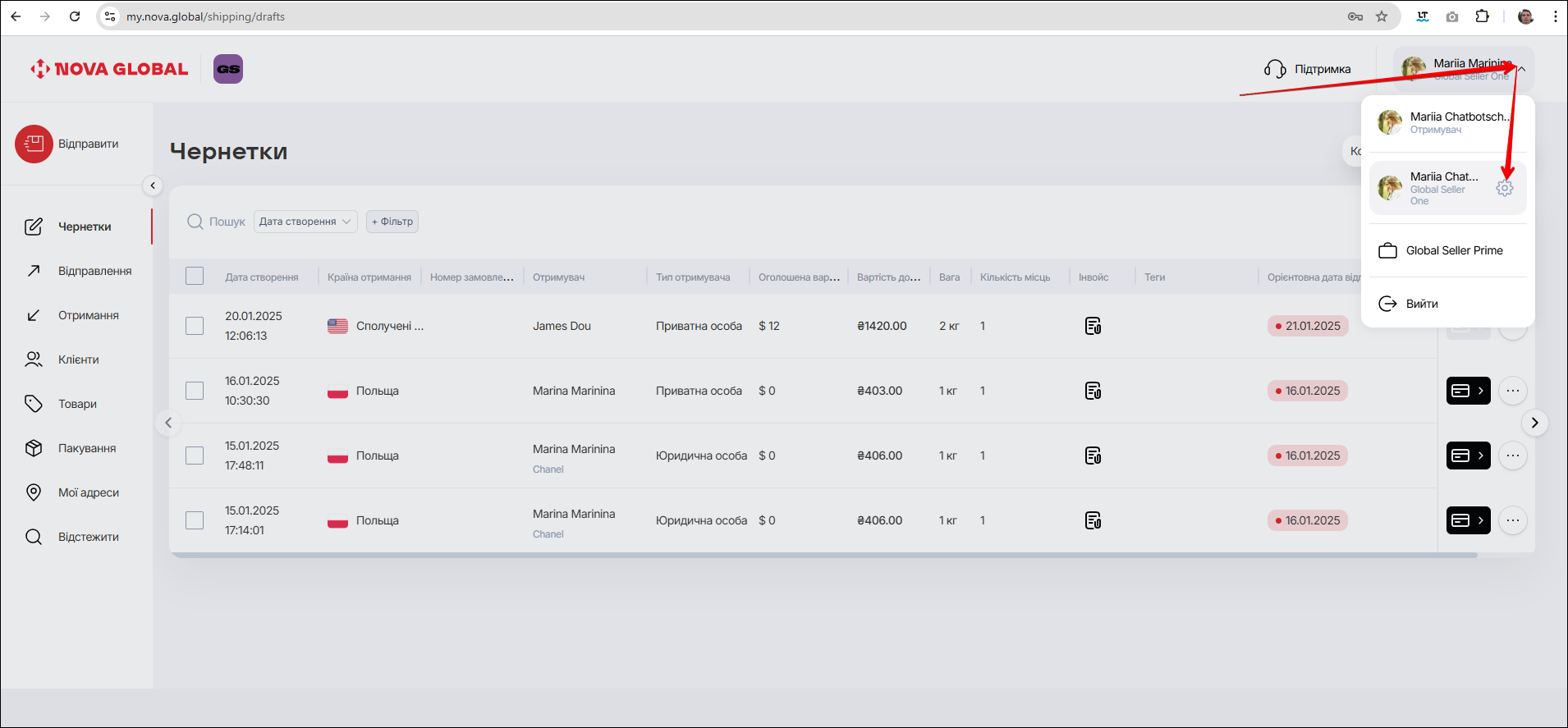This screenshot has width=1568, height=728.
Task: Expand the Дата створення dropdown
Action: 305,222
